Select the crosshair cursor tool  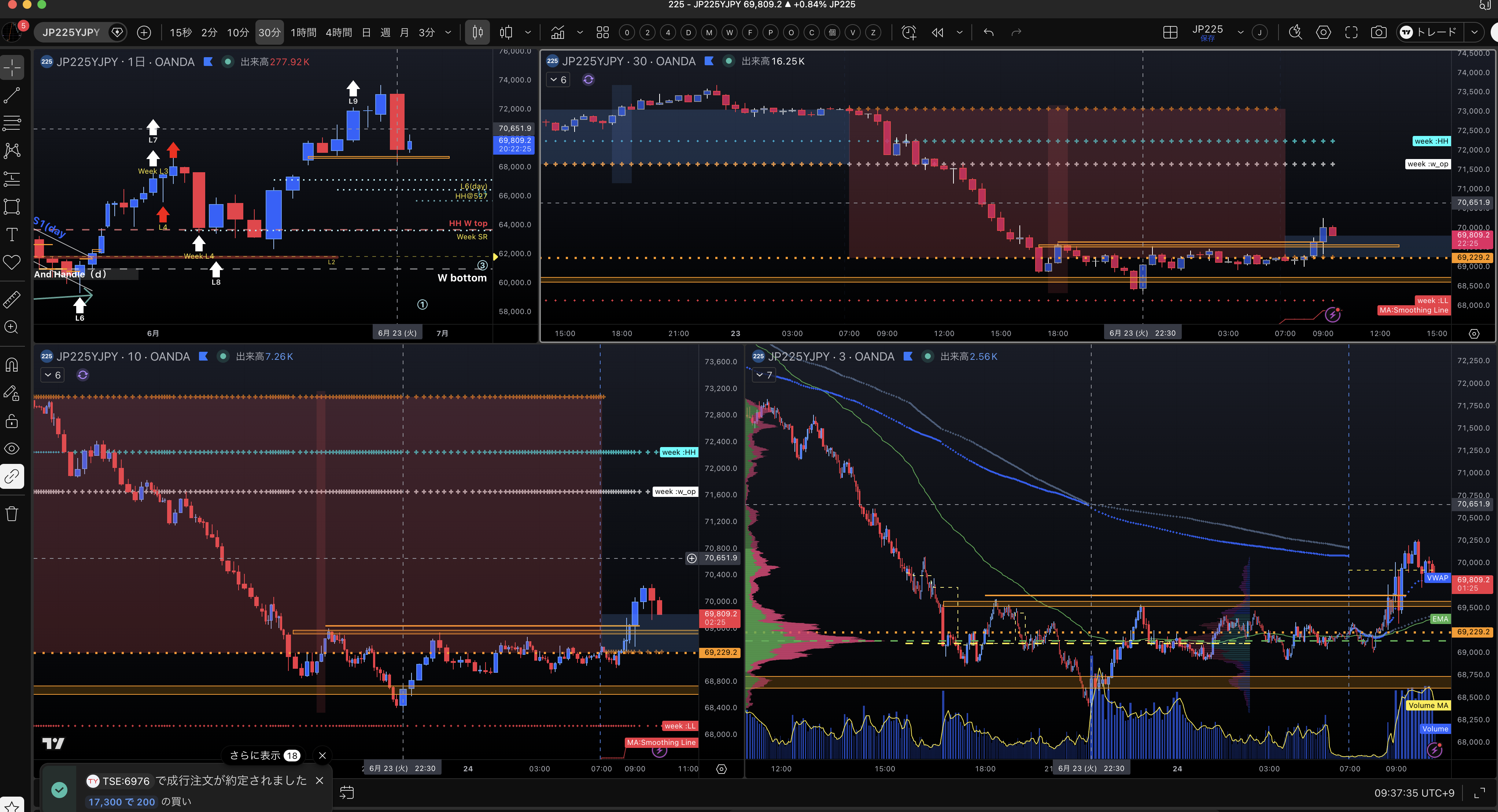click(12, 68)
